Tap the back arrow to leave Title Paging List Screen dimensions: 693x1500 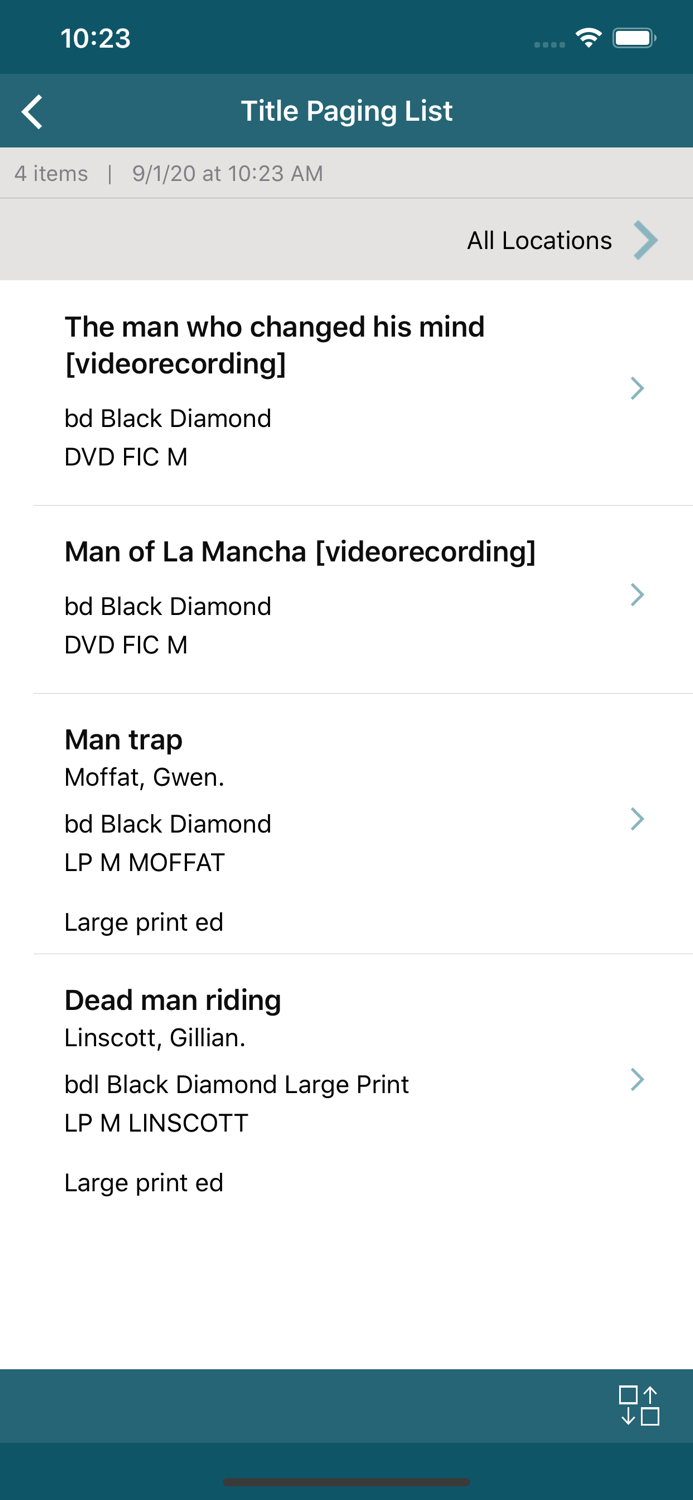pyautogui.click(x=31, y=111)
